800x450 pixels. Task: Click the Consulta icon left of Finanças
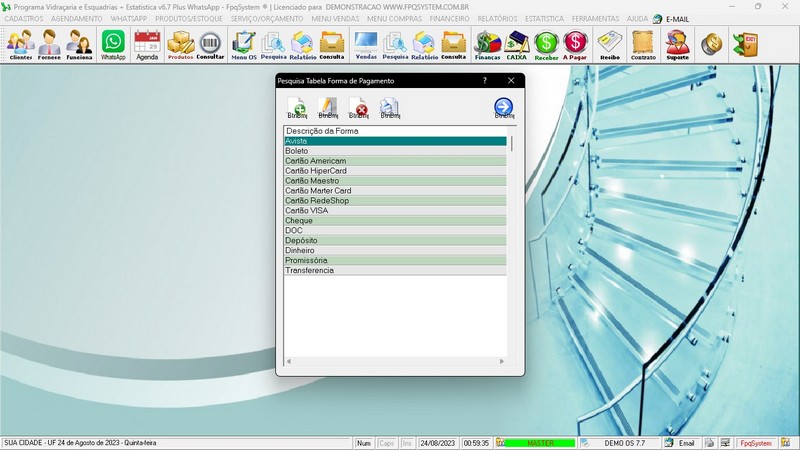(454, 45)
